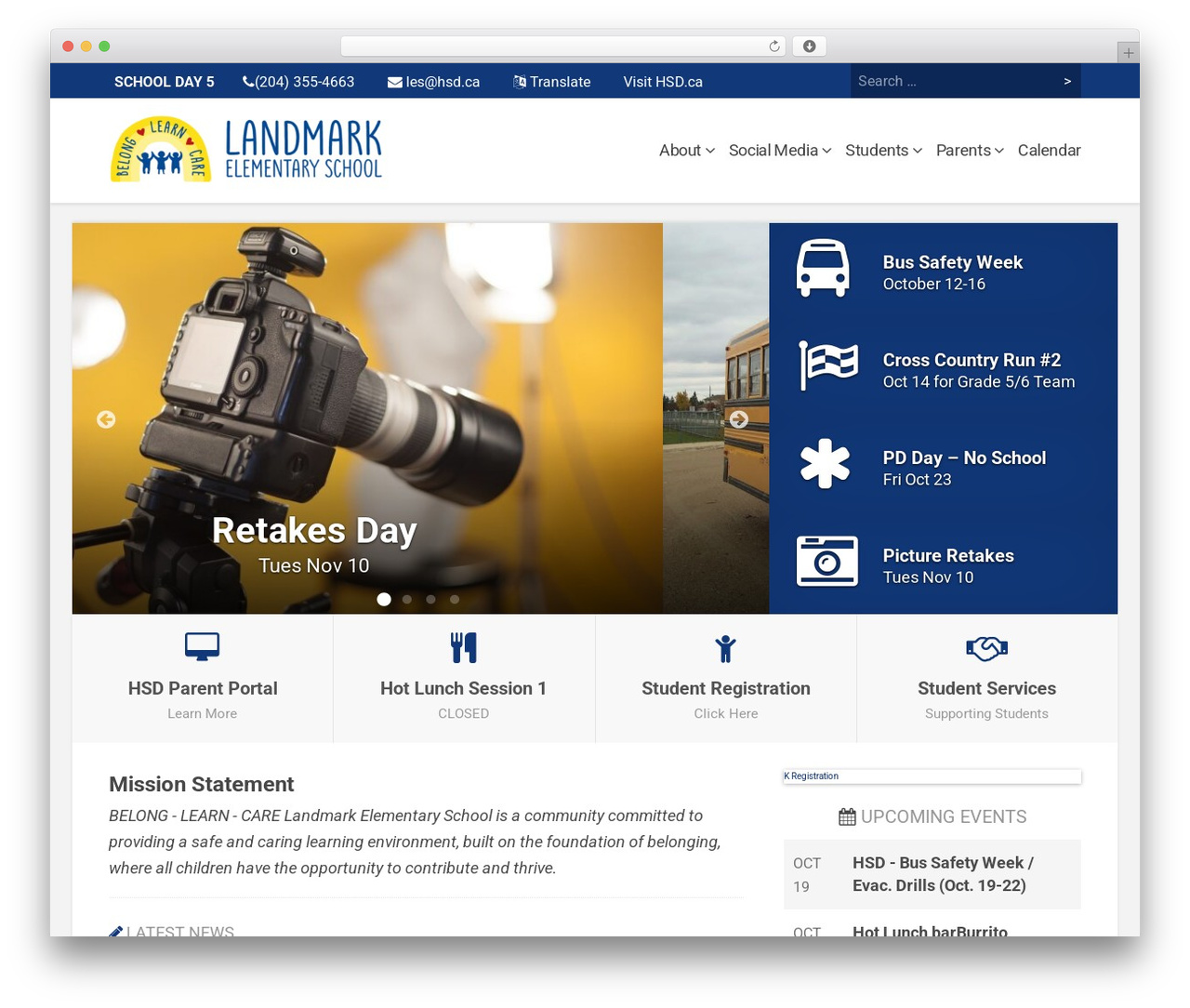Screen dimensions: 1190x1008
Task: Click the school bus icon for Bus Safety Week
Action: click(823, 269)
